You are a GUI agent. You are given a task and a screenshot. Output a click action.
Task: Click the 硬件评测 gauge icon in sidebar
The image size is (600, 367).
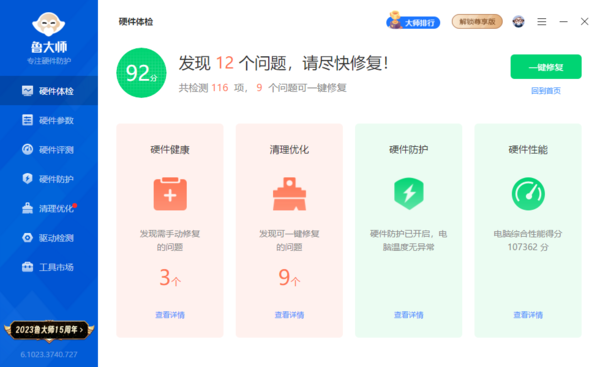point(27,149)
